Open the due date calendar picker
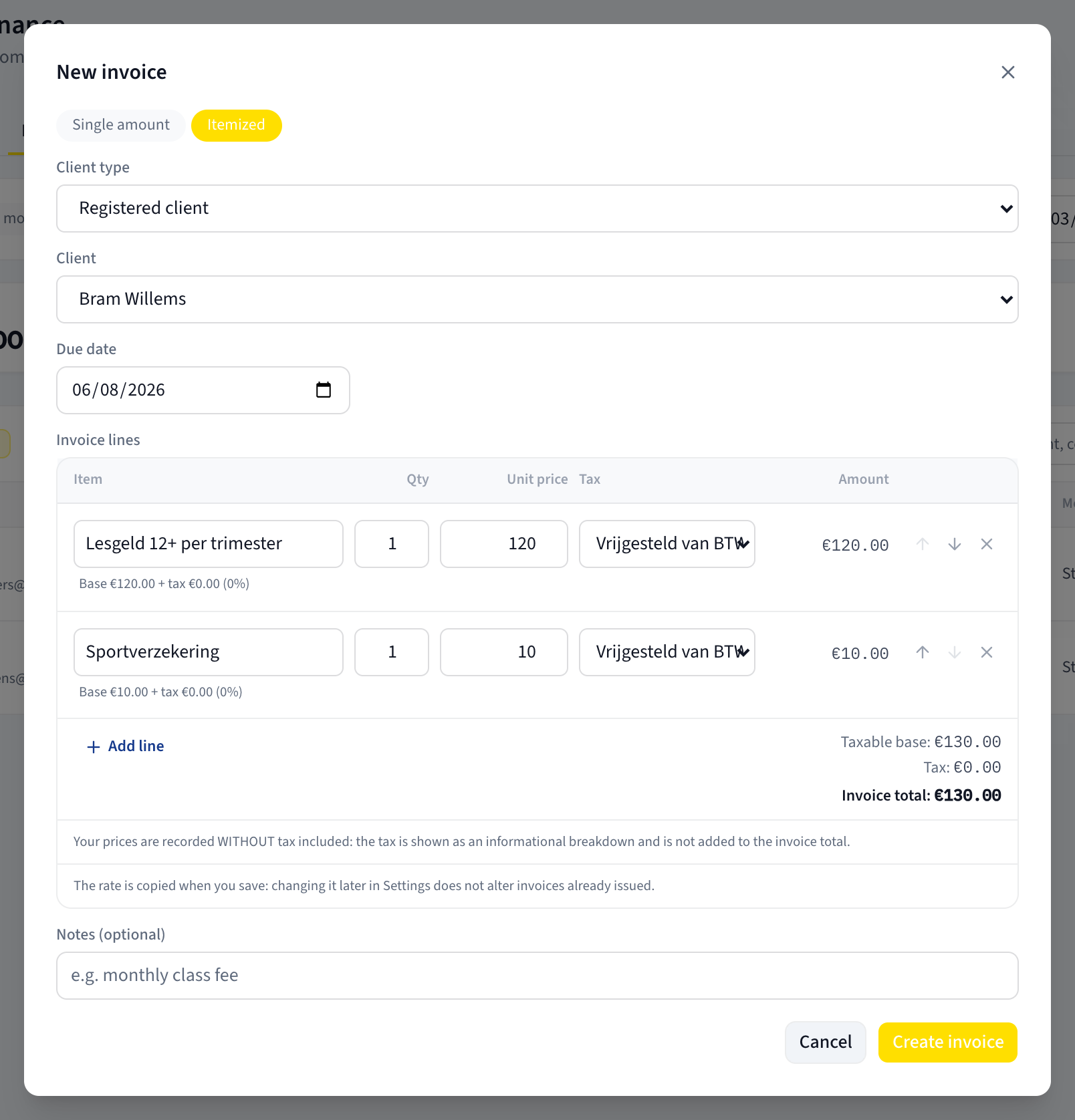This screenshot has width=1075, height=1120. tap(324, 390)
